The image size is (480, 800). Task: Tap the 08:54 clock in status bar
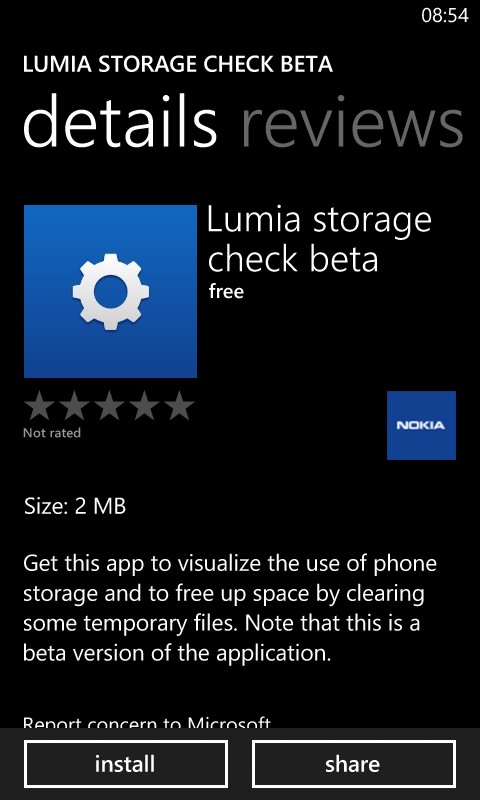(x=445, y=16)
